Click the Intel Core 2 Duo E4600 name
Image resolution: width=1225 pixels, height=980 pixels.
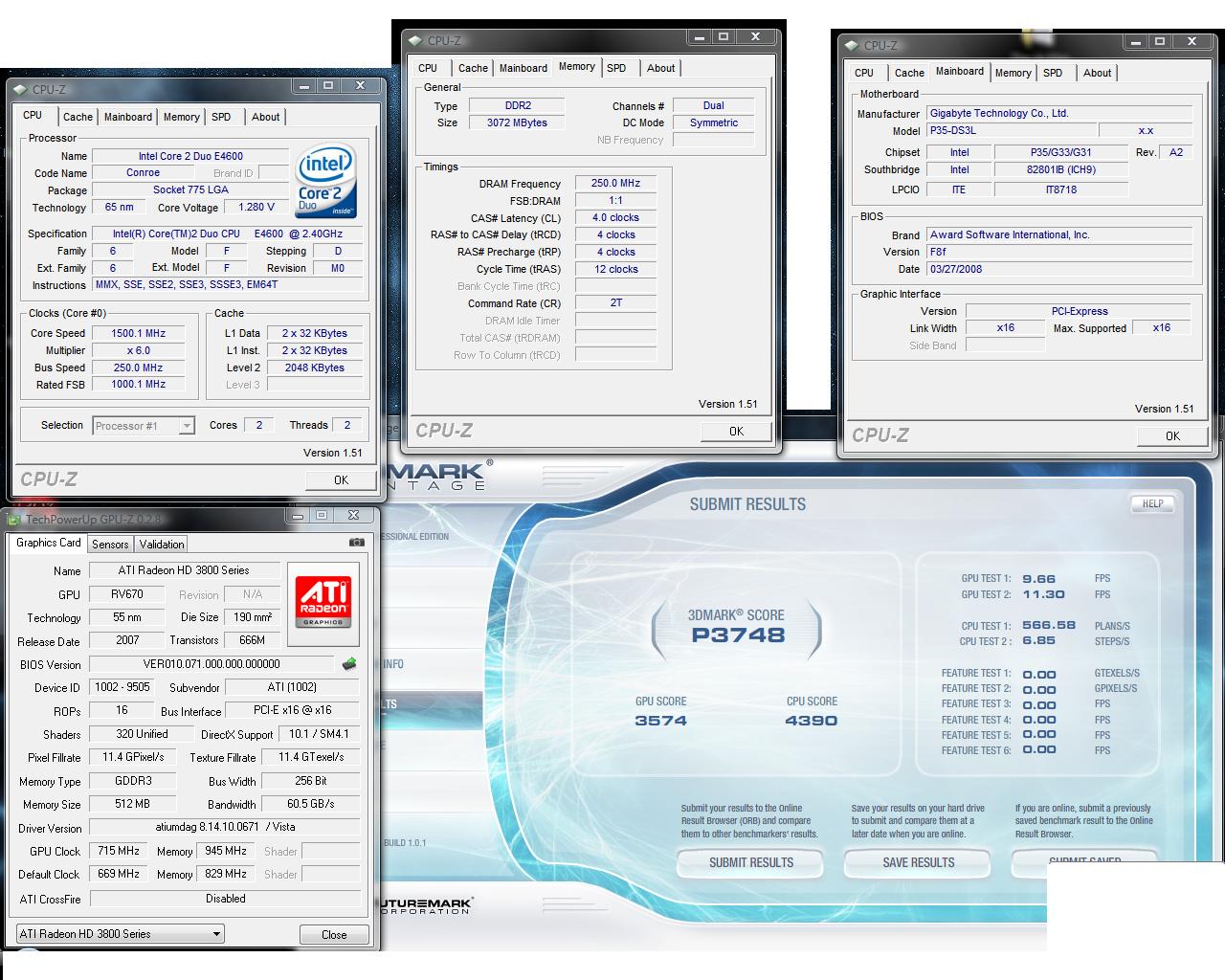coord(190,156)
